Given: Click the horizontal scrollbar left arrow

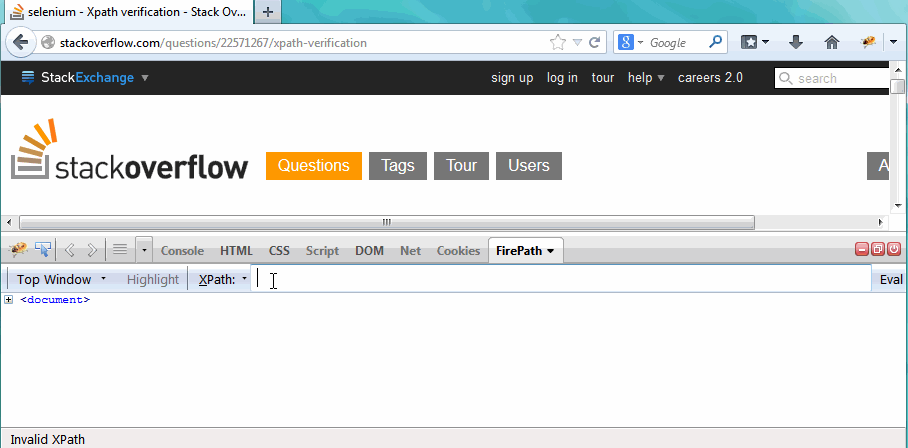Looking at the screenshot, I should pyautogui.click(x=8, y=222).
